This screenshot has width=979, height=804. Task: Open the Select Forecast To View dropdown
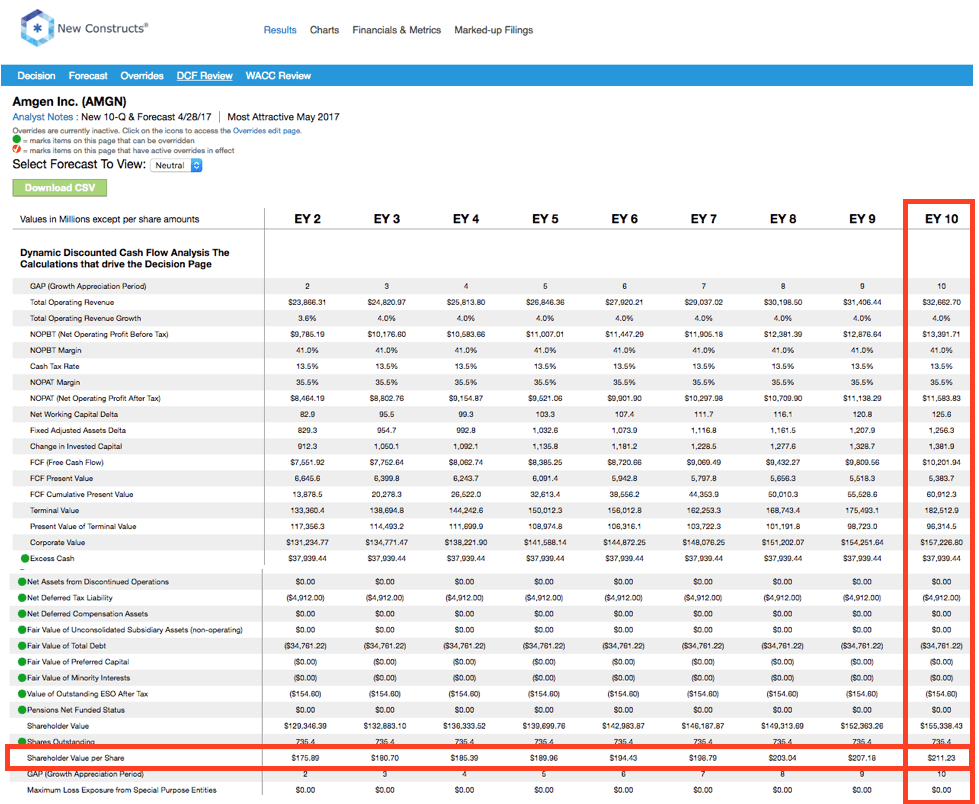click(x=176, y=165)
